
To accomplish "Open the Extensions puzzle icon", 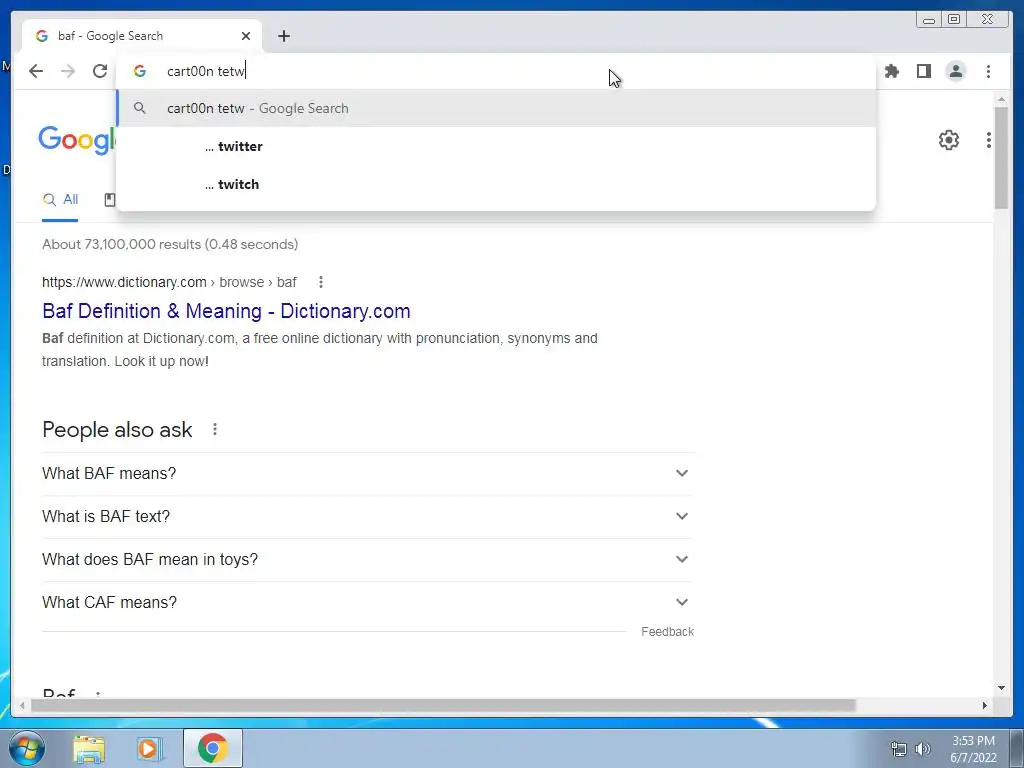I will 891,71.
